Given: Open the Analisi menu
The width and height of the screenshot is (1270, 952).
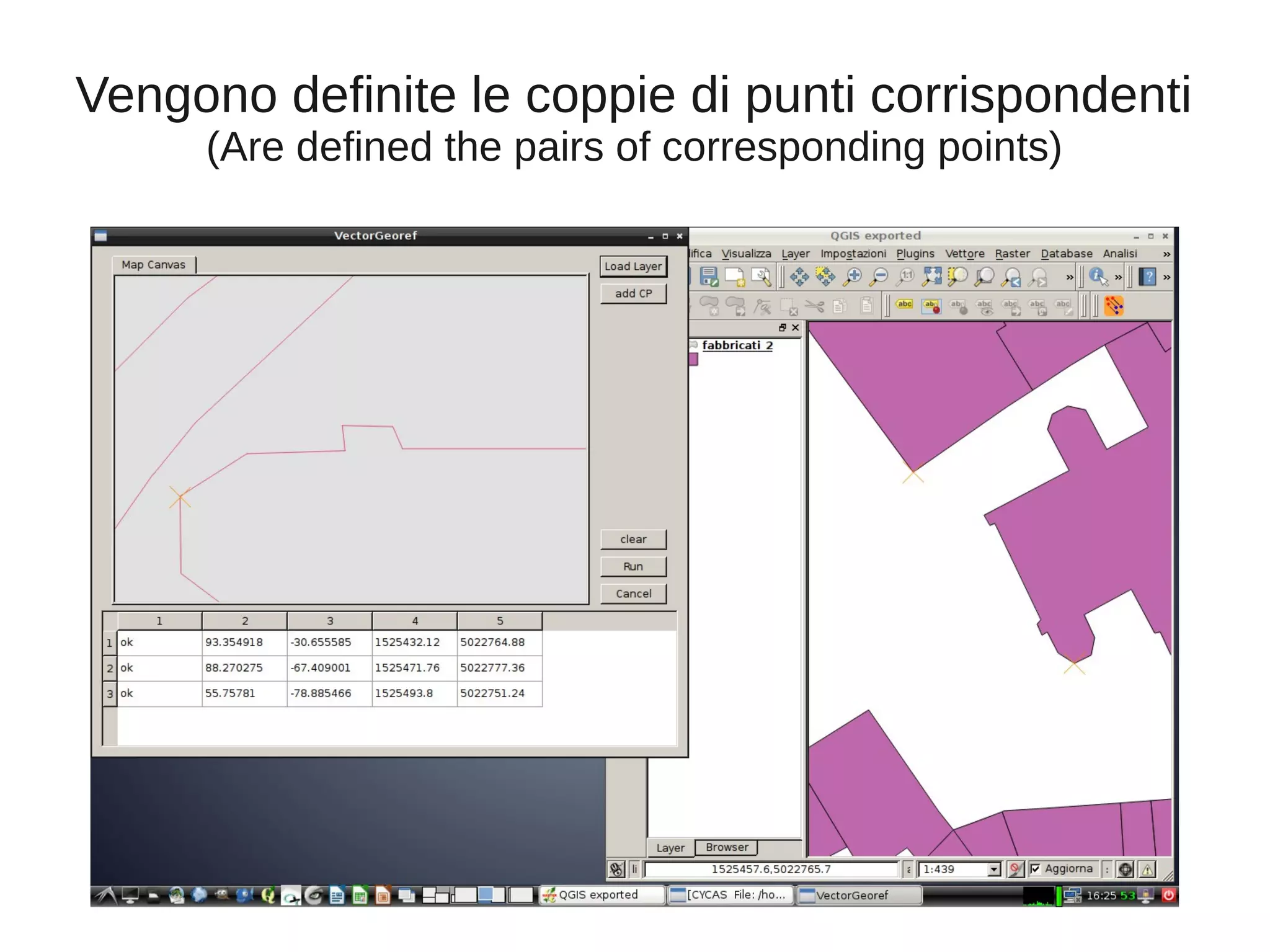Looking at the screenshot, I should pyautogui.click(x=1120, y=254).
